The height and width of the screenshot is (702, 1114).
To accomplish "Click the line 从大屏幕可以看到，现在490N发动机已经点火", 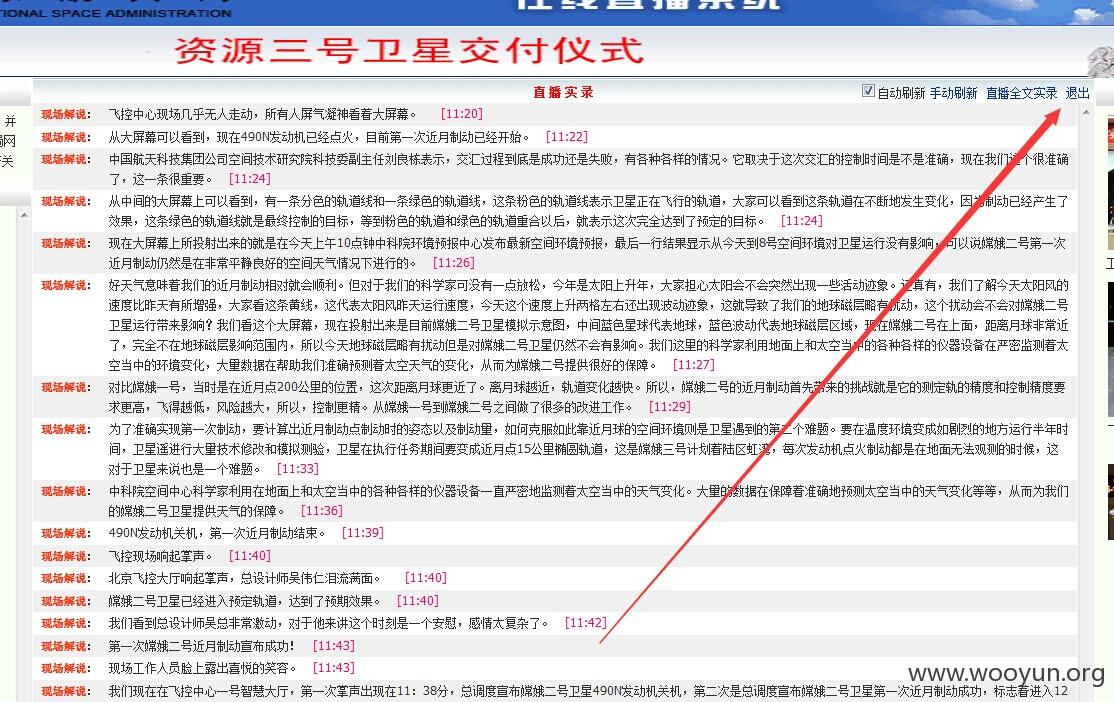I will point(319,137).
